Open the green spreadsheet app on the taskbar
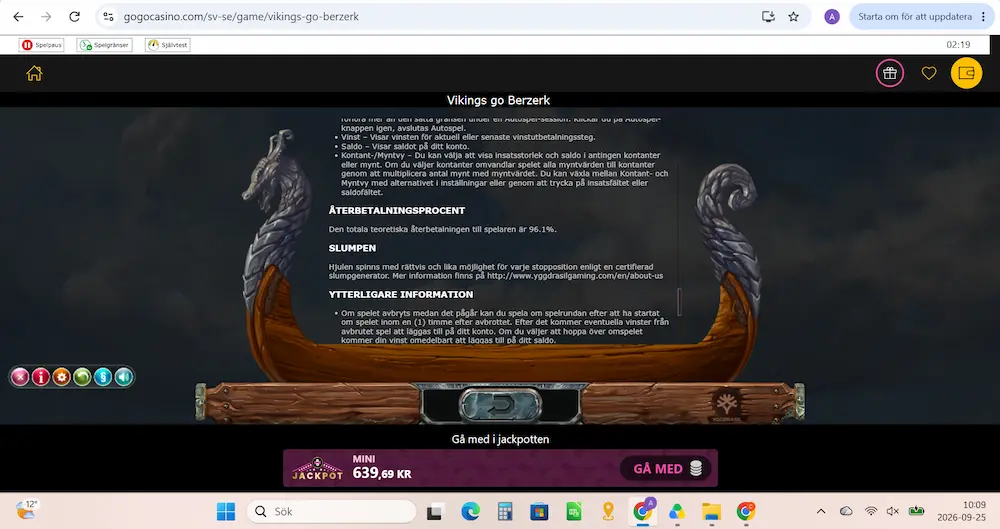Screen dimensions: 1000x529 (573, 511)
